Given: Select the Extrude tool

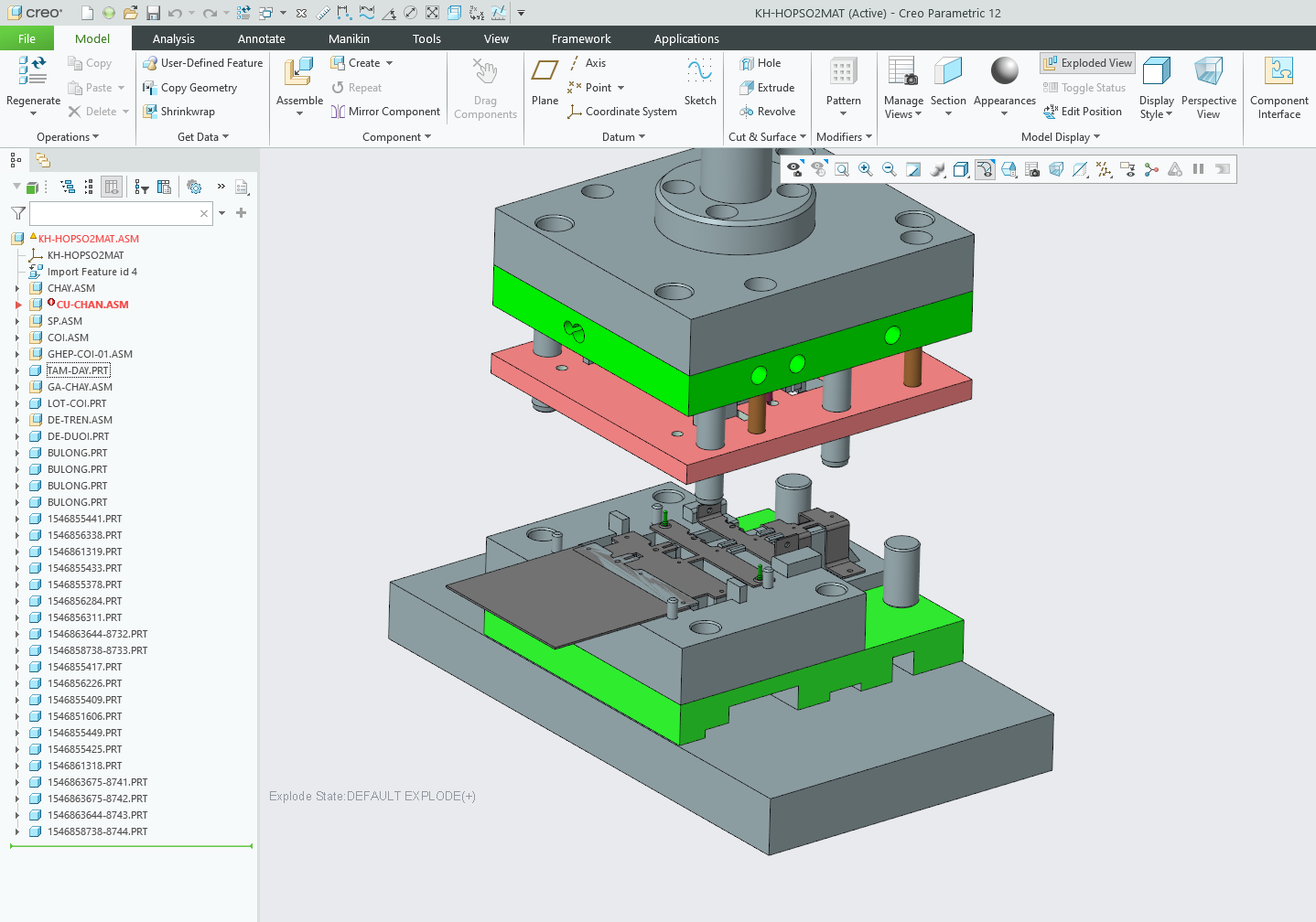Looking at the screenshot, I should [x=767, y=88].
